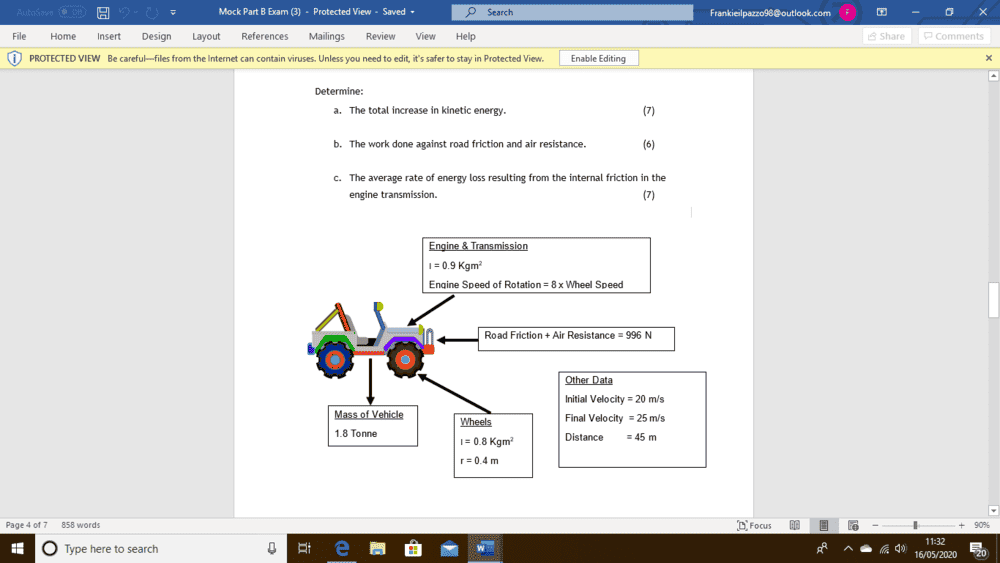Select Print Layout view button
Screen dimensions: 1000x563
coord(823,525)
